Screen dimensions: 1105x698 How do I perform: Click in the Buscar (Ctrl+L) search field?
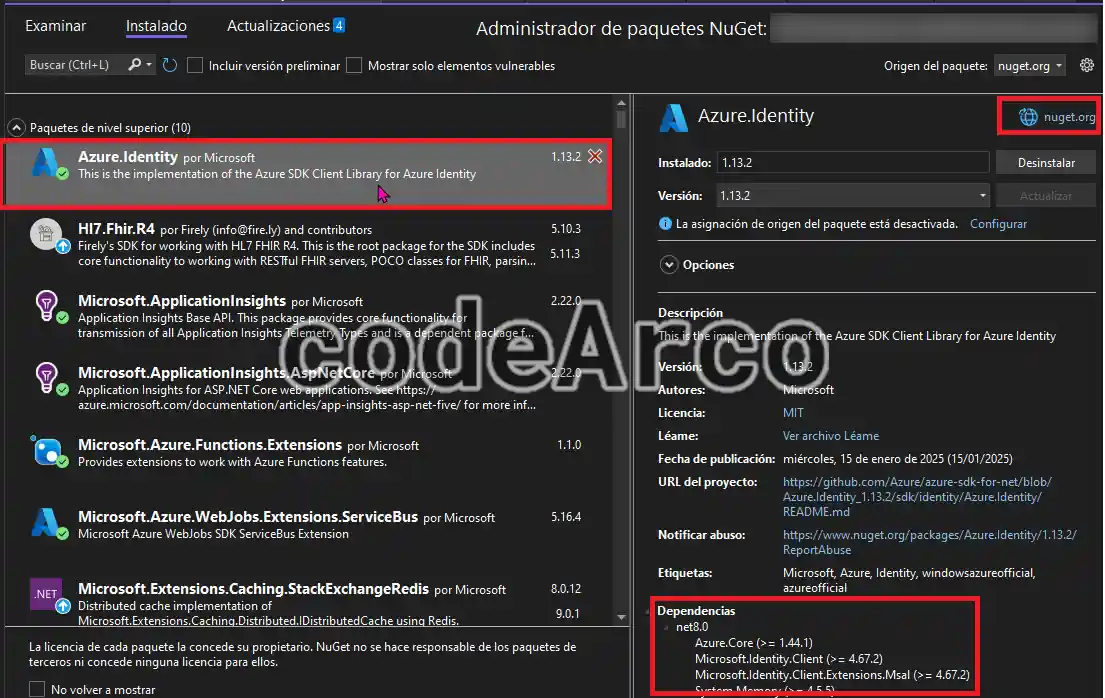point(75,65)
